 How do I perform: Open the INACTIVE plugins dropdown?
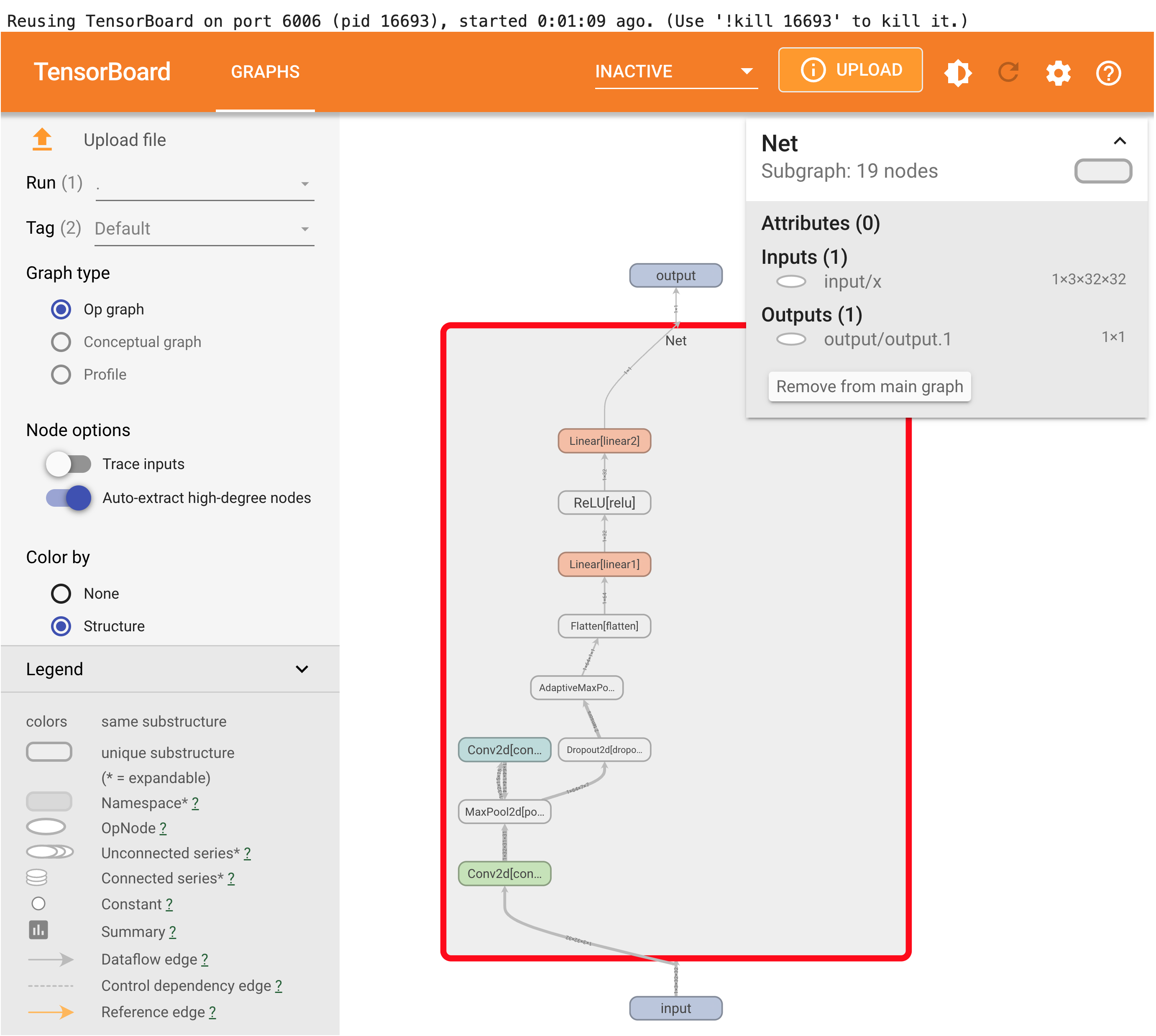(x=676, y=72)
